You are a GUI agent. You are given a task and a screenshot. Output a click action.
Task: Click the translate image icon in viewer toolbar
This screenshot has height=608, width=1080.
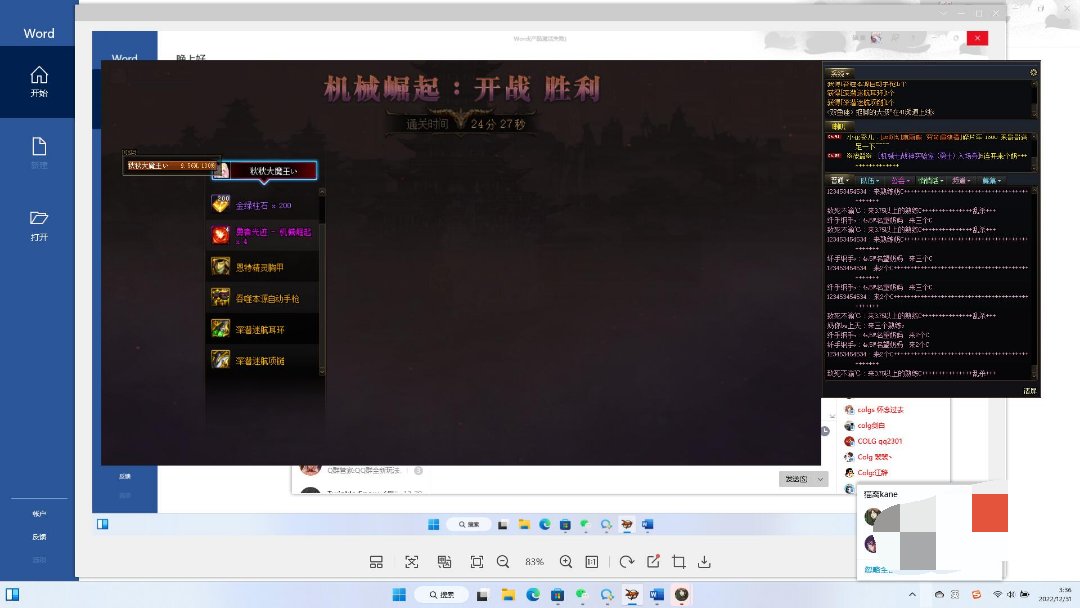(444, 562)
